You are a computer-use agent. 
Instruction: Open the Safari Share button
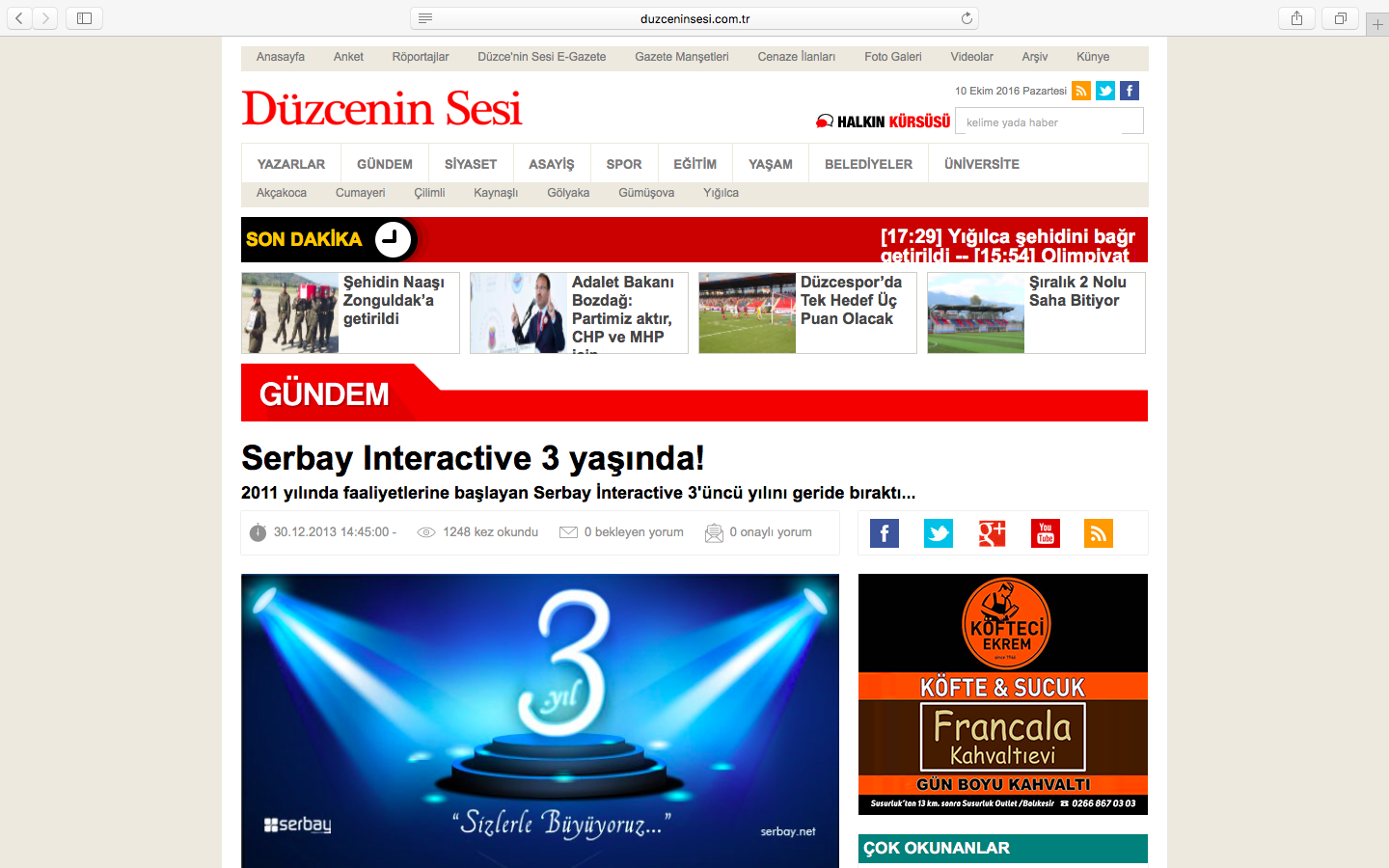tap(1296, 18)
